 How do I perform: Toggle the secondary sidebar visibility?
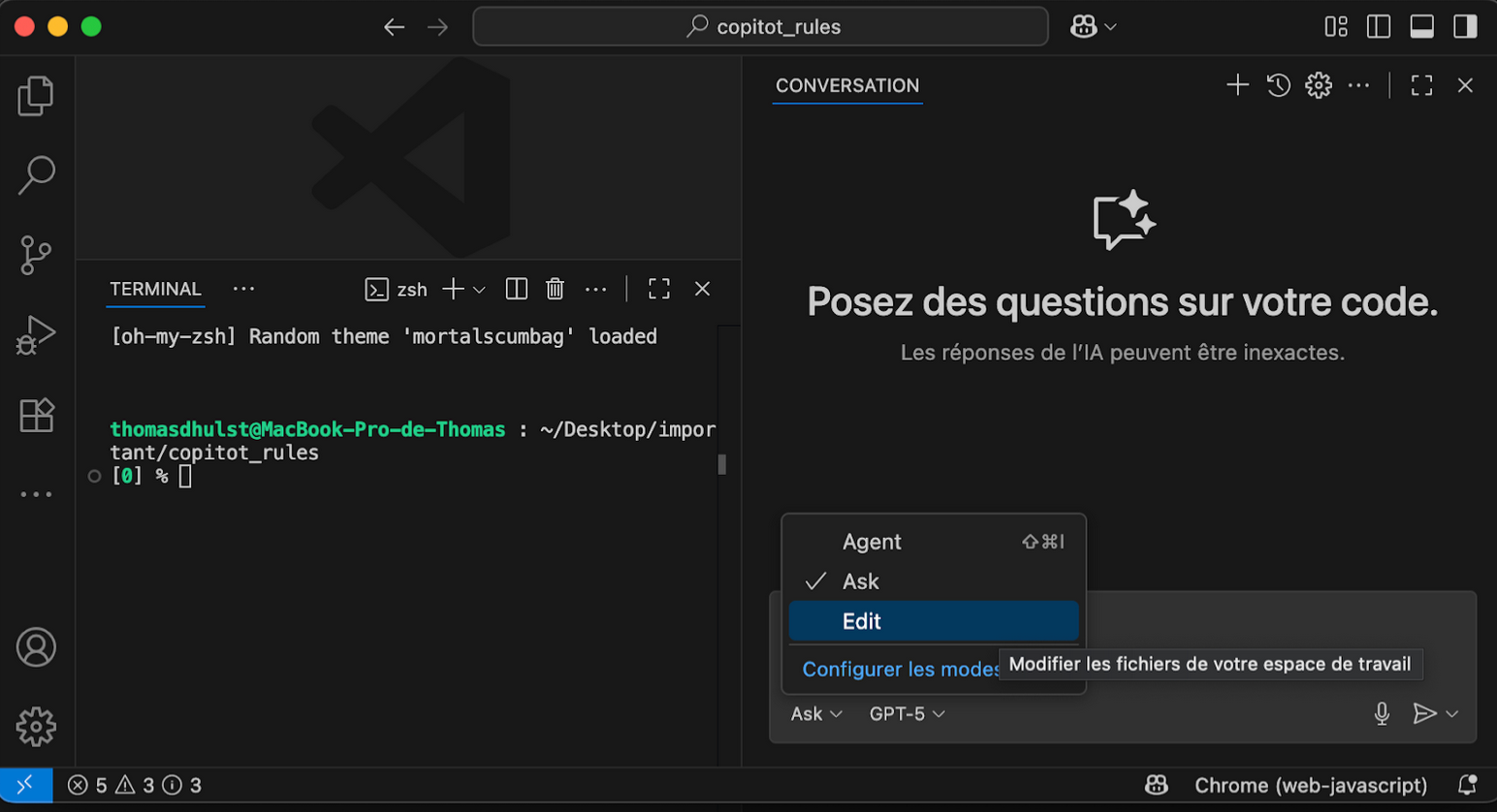tap(1465, 26)
